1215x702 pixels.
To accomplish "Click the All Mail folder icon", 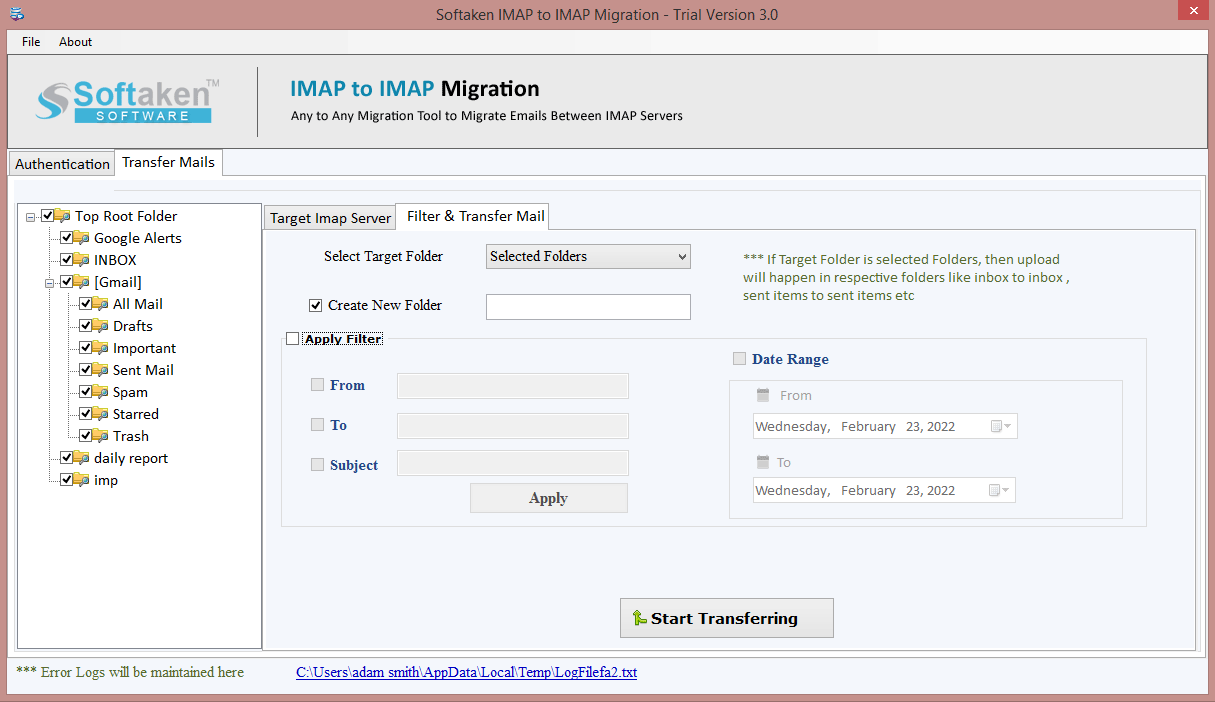I will coord(100,304).
